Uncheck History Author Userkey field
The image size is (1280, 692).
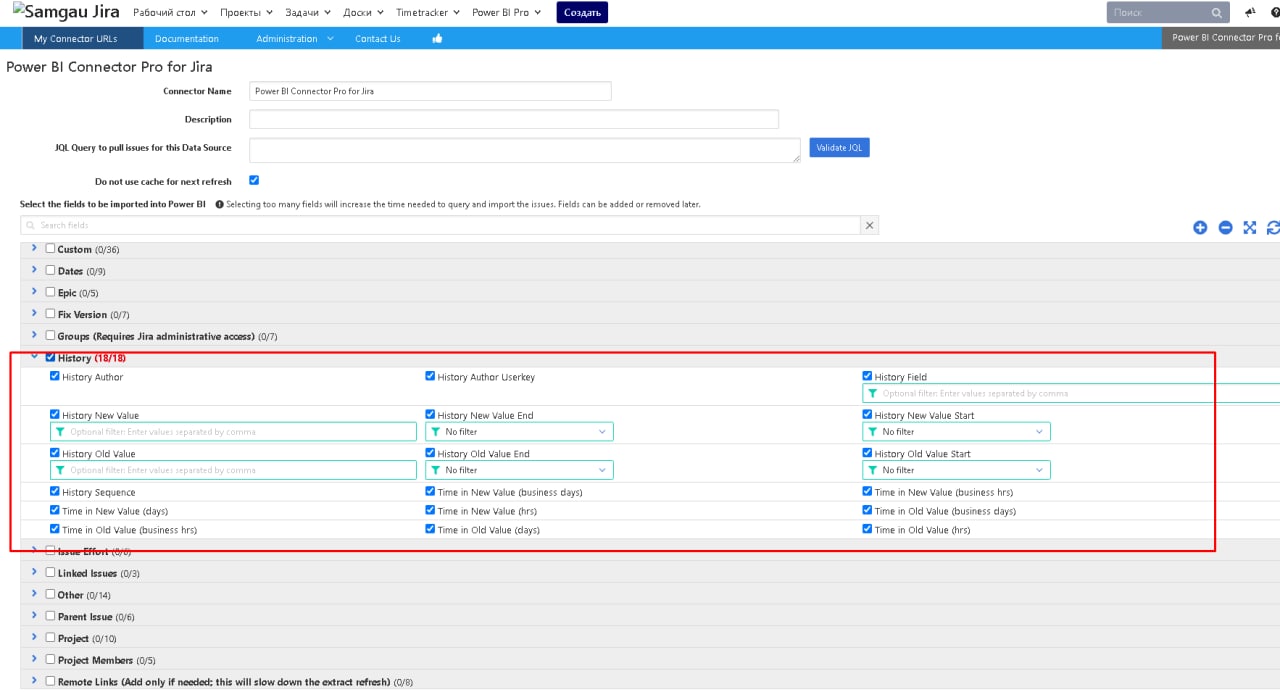pyautogui.click(x=430, y=376)
